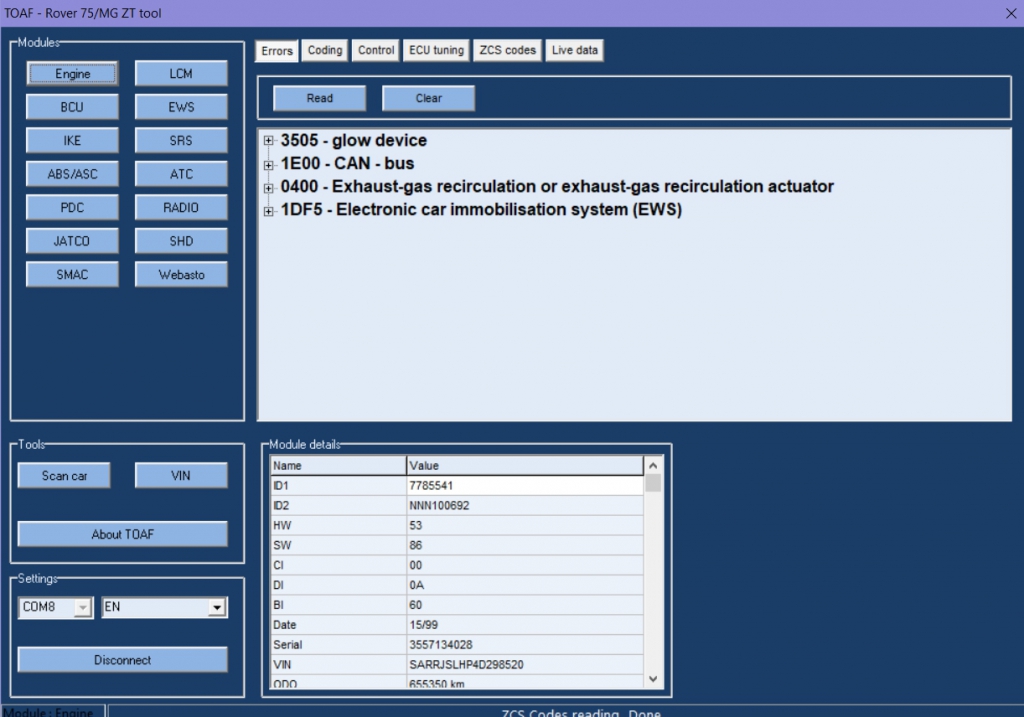Open About TOAF
Viewport: 1024px width, 717px height.
tap(123, 534)
